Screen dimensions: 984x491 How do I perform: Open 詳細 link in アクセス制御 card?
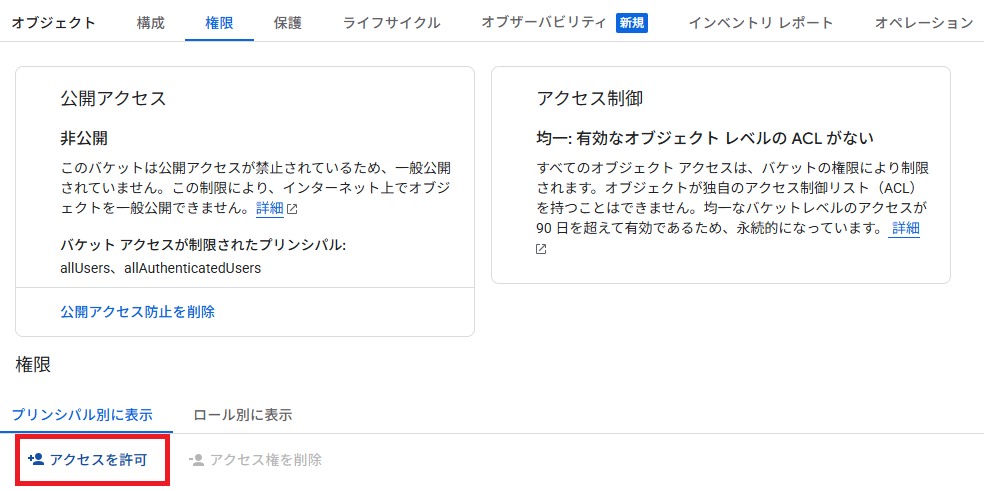tap(906, 228)
